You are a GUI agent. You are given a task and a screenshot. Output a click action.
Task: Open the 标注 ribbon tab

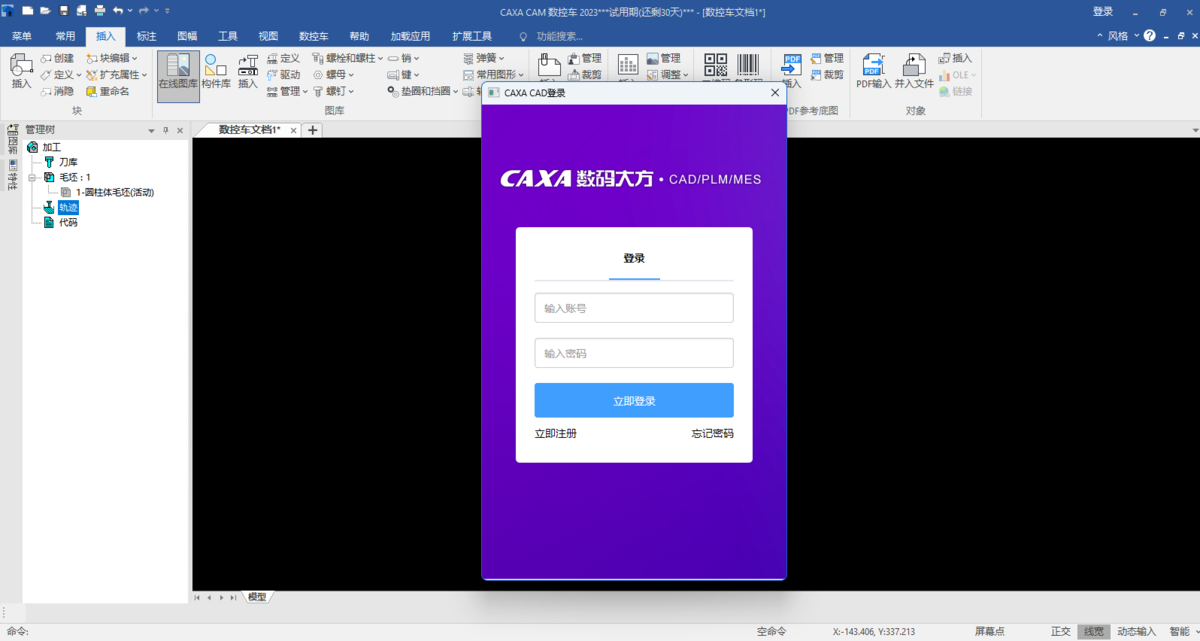click(x=146, y=36)
